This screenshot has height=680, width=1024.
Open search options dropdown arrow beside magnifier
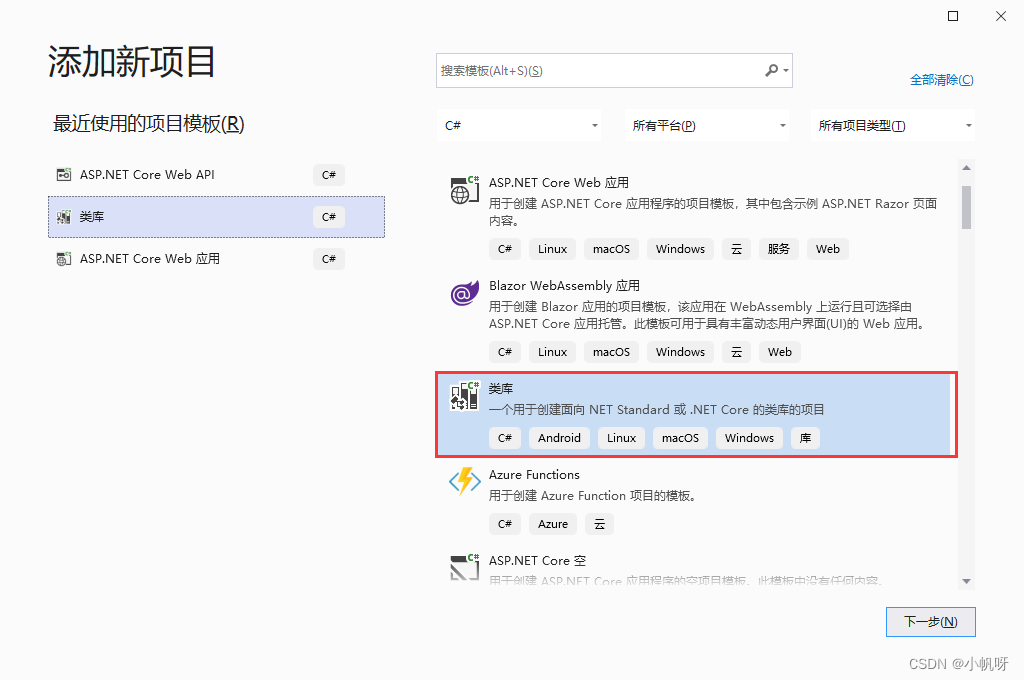[x=786, y=71]
